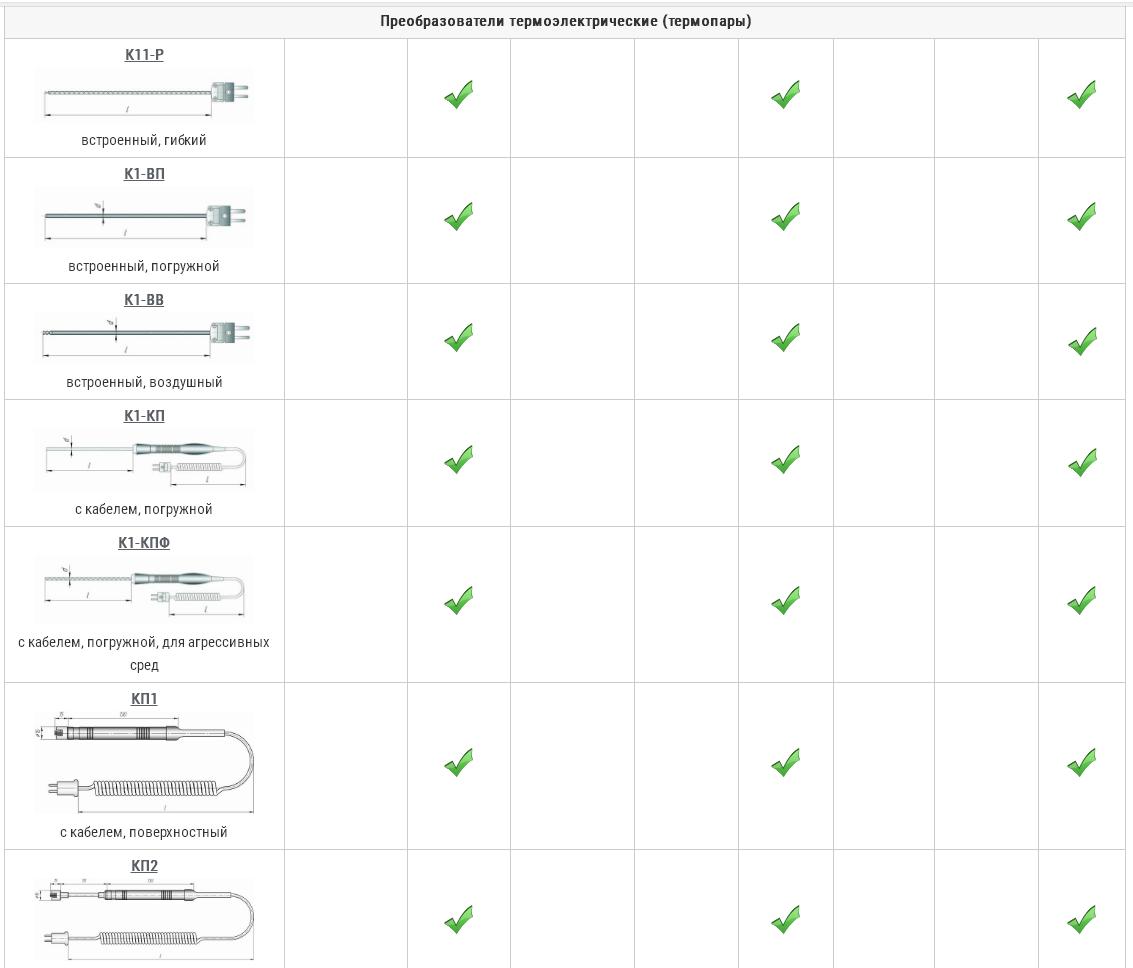This screenshot has height=968, width=1133.
Task: Click leftmost green checkmark in К1-КП row
Action: pyautogui.click(x=458, y=461)
